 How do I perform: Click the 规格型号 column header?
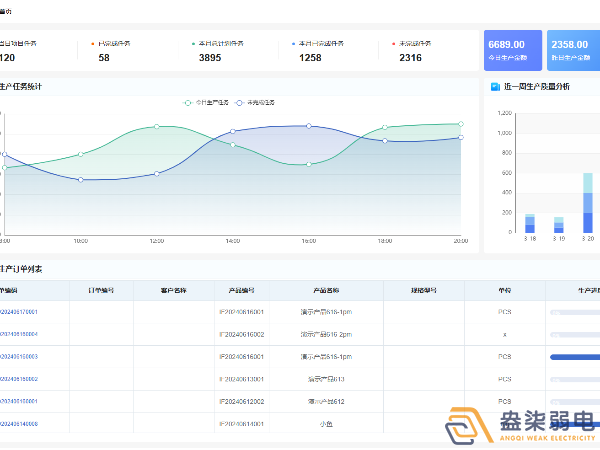pyautogui.click(x=424, y=290)
